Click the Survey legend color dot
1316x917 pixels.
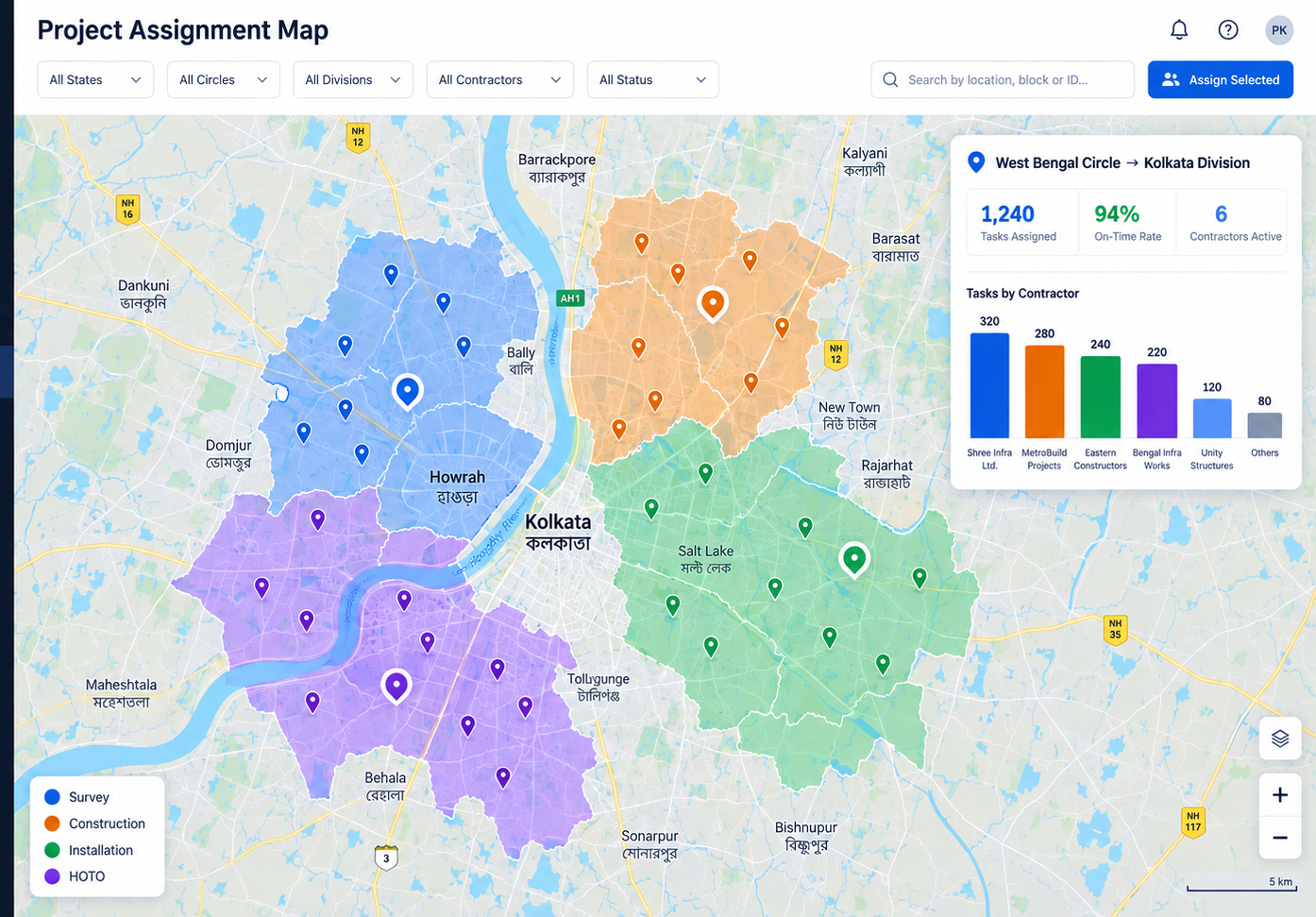pyautogui.click(x=52, y=797)
